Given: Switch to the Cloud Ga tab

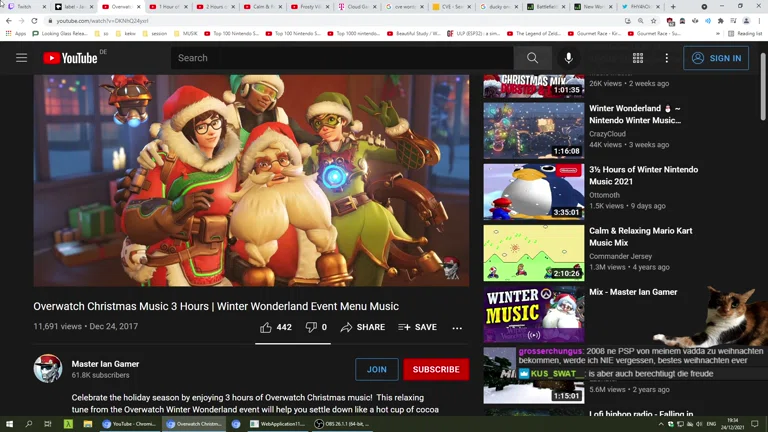Looking at the screenshot, I should (358, 6).
